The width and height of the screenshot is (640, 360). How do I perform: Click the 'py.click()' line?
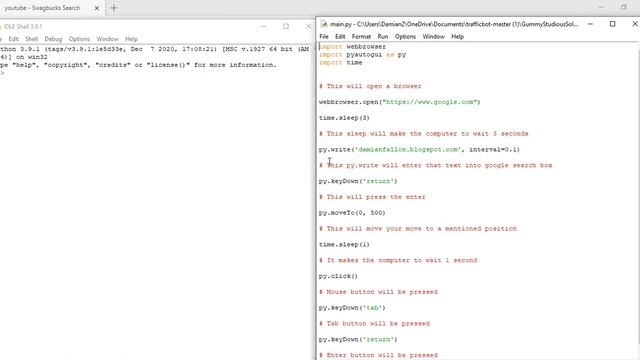338,276
